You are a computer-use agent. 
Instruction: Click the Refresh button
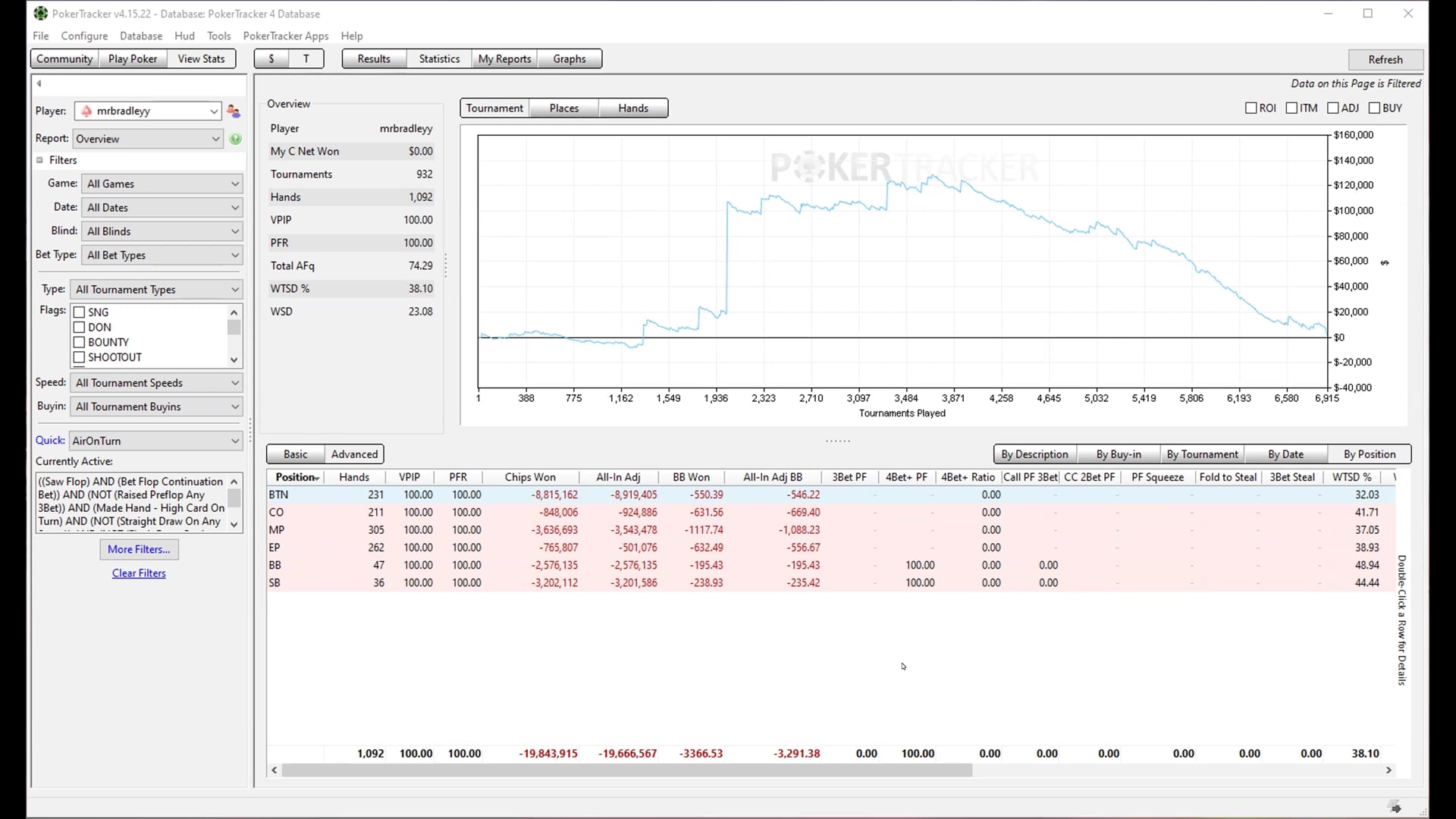1385,60
